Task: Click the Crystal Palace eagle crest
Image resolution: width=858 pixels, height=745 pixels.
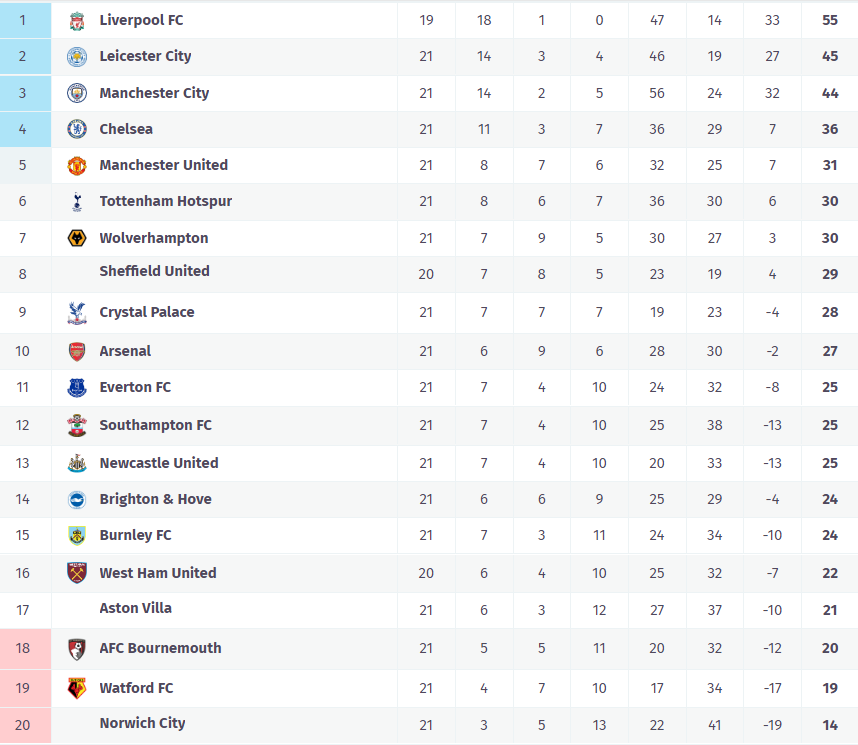Action: [x=77, y=312]
